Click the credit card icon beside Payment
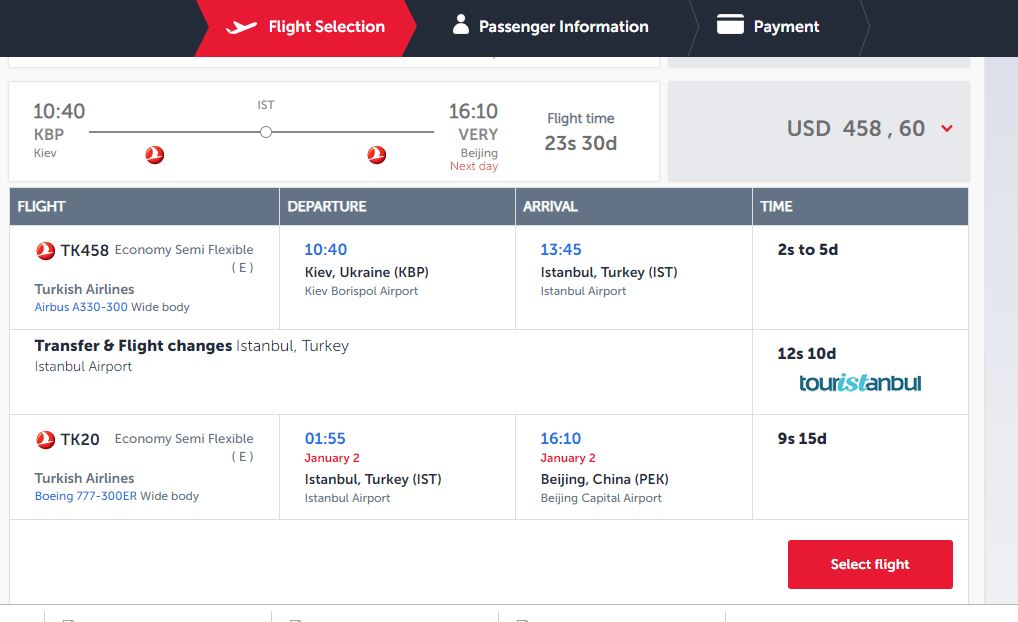The image size is (1018, 622). 731,25
